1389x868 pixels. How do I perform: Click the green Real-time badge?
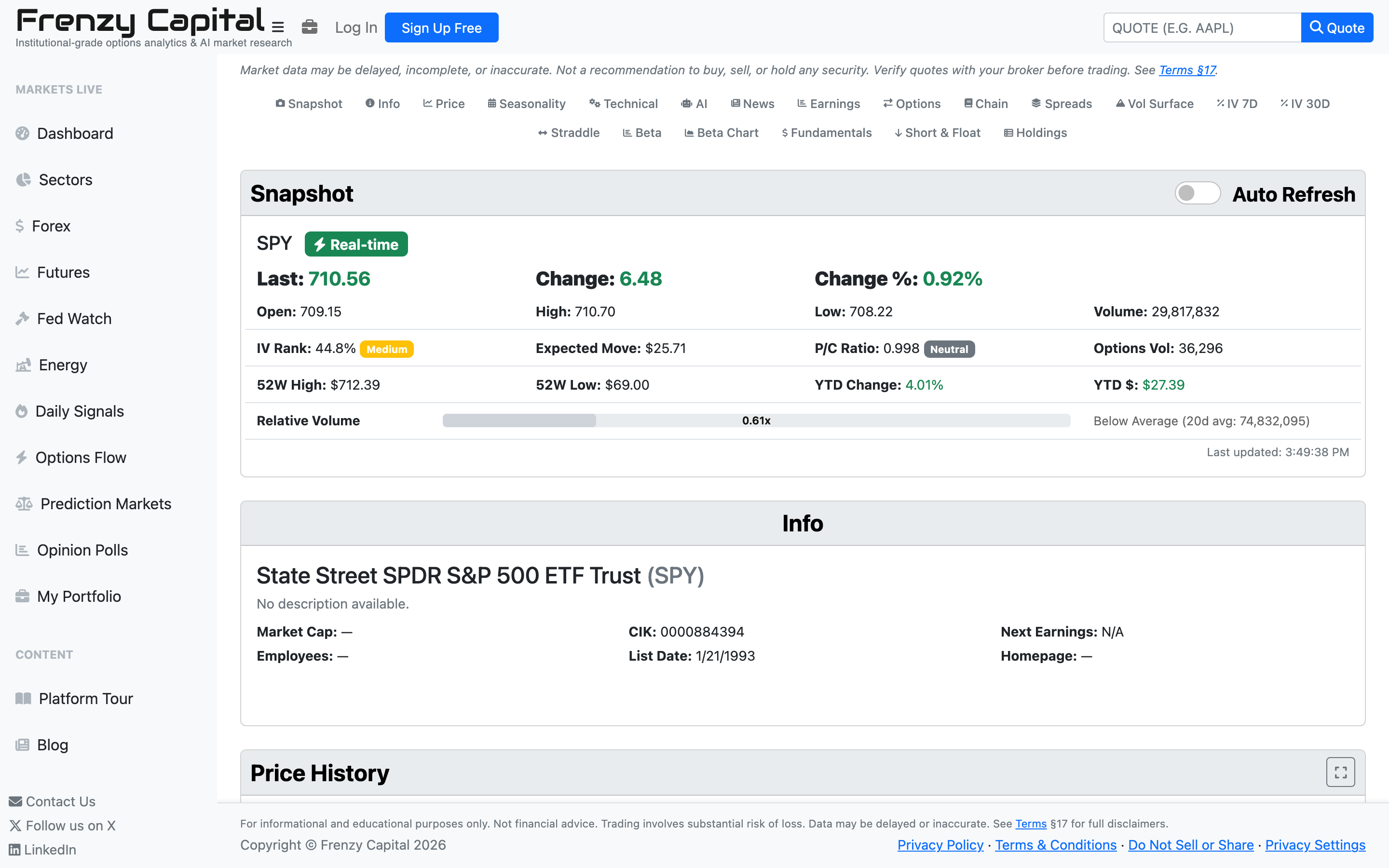356,244
